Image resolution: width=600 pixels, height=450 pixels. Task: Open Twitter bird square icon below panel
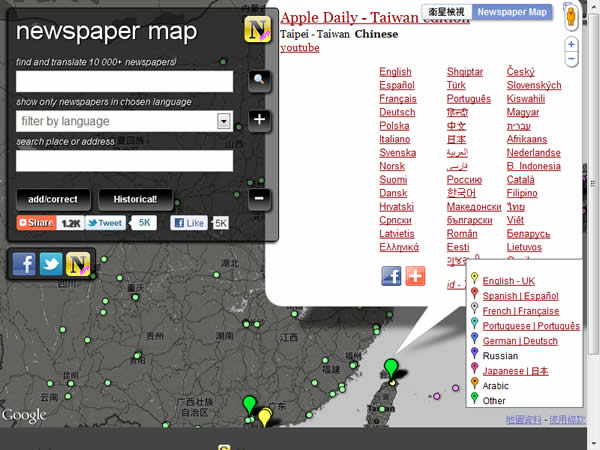pyautogui.click(x=51, y=264)
